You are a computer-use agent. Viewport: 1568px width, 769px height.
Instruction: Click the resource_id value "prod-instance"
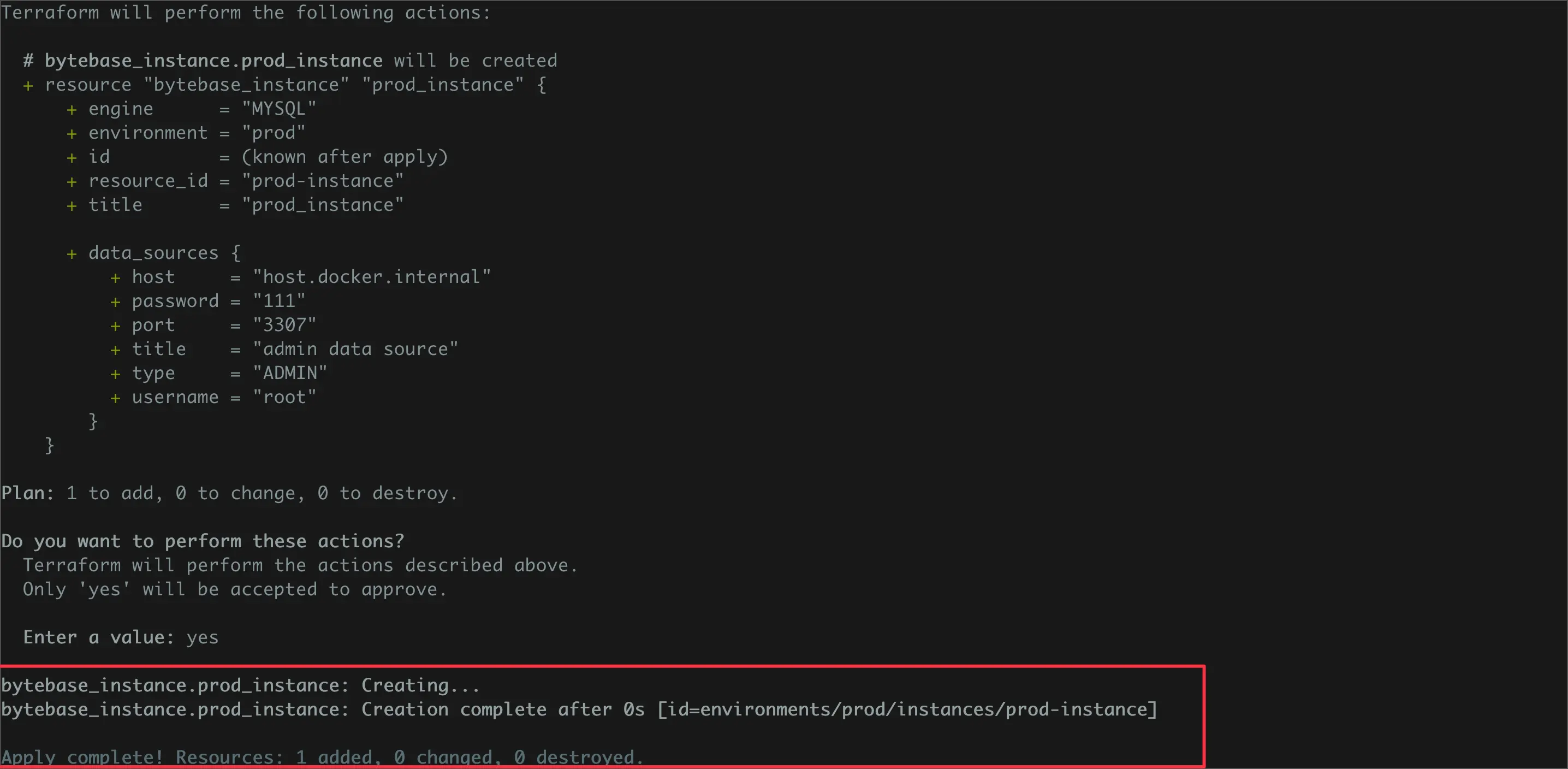pos(323,181)
